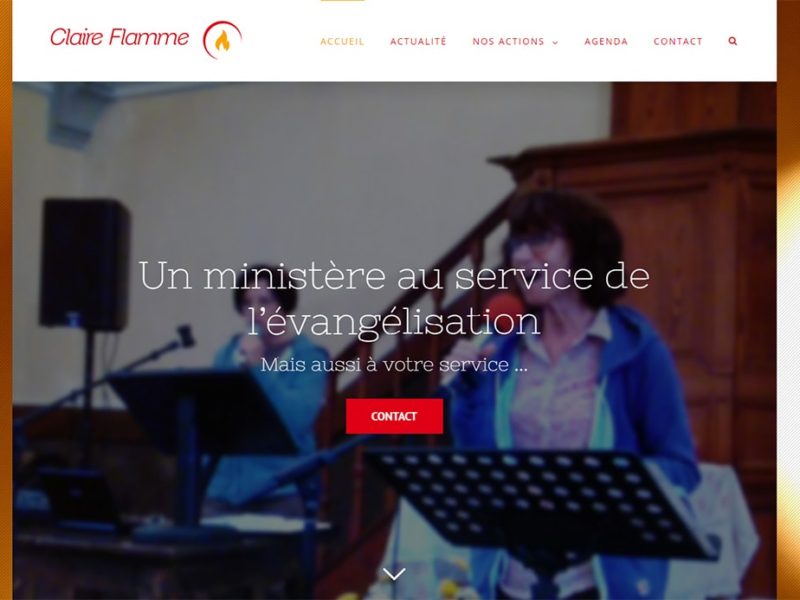Click the background singer in teal top

pos(270,388)
